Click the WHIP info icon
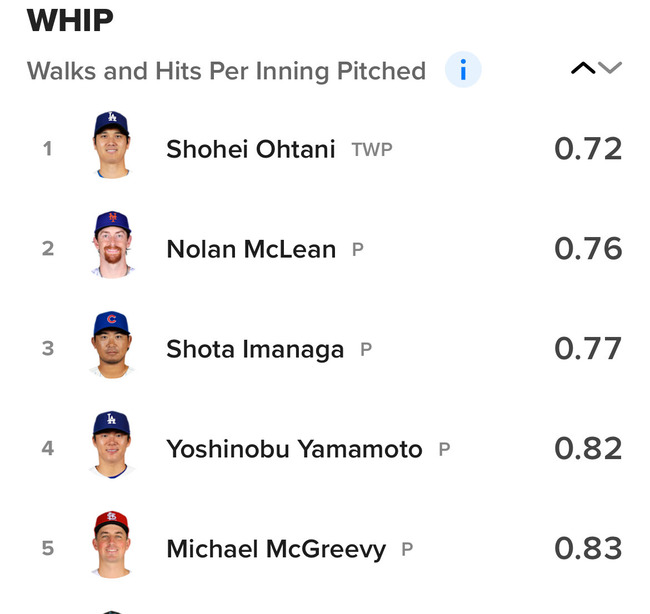650x614 pixels. 463,70
